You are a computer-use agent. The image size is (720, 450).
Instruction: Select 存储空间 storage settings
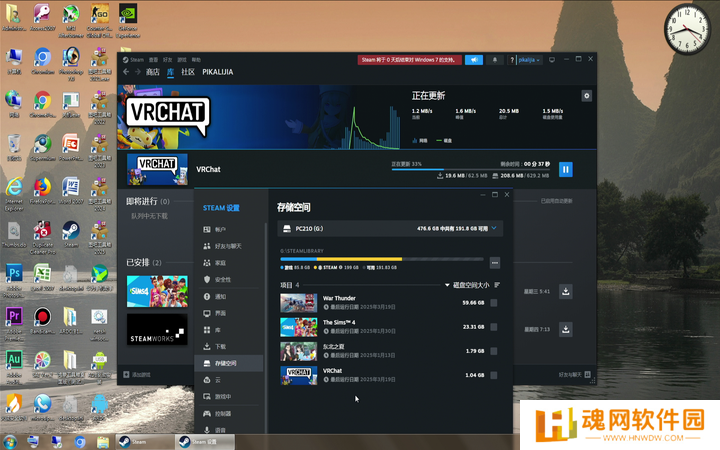229,363
